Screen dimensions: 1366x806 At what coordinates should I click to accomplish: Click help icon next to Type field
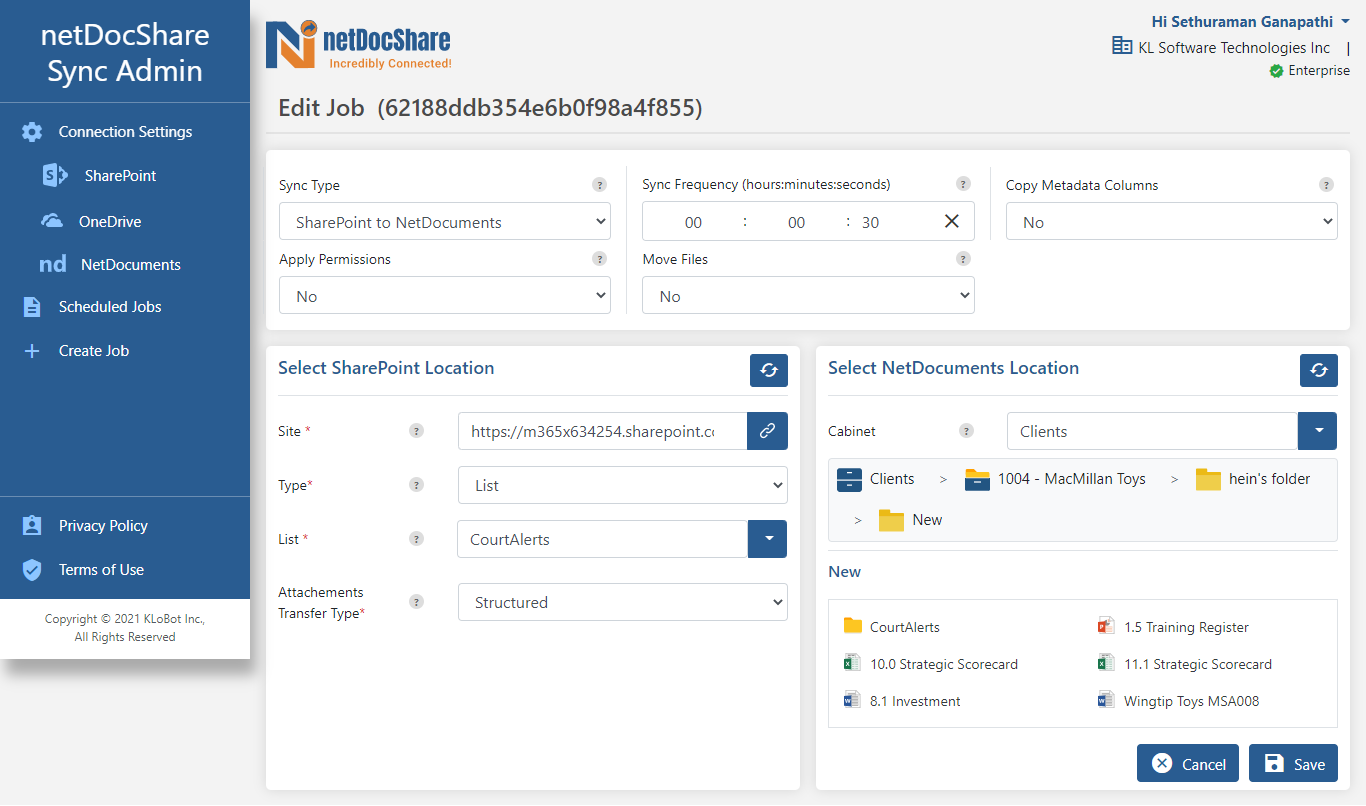pos(416,485)
